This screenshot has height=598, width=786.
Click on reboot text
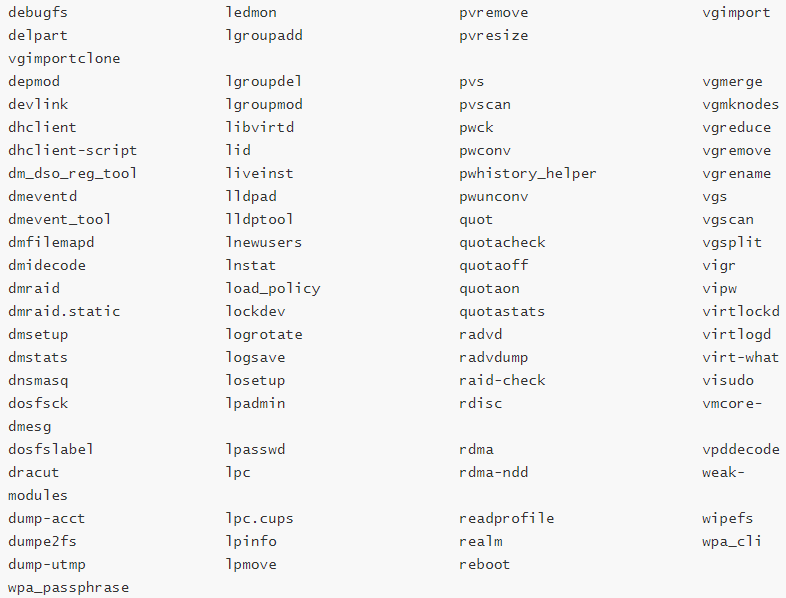485,564
